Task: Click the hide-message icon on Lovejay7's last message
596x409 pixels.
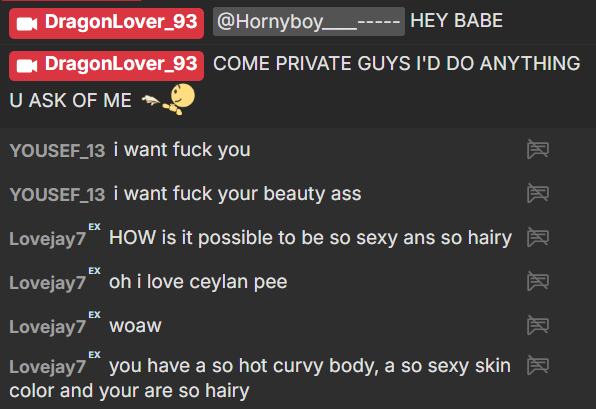Action: click(538, 365)
